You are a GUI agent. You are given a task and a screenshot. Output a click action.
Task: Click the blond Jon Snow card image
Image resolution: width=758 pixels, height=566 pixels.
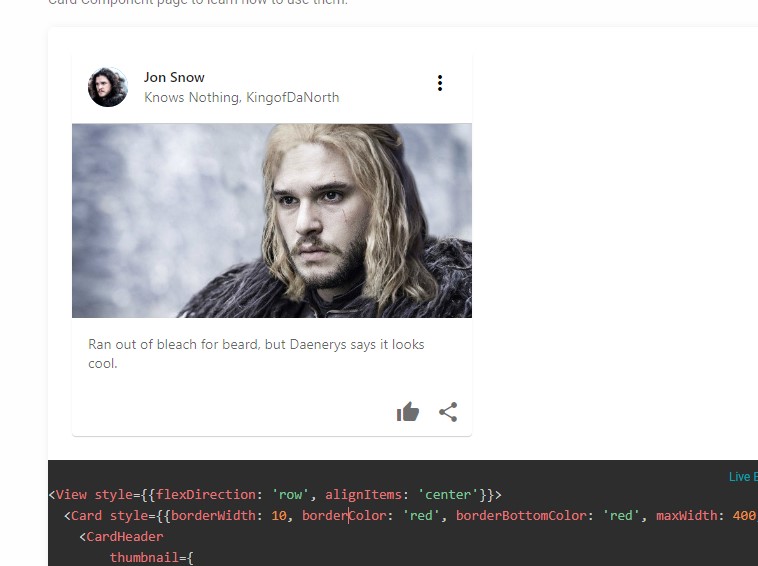click(272, 220)
